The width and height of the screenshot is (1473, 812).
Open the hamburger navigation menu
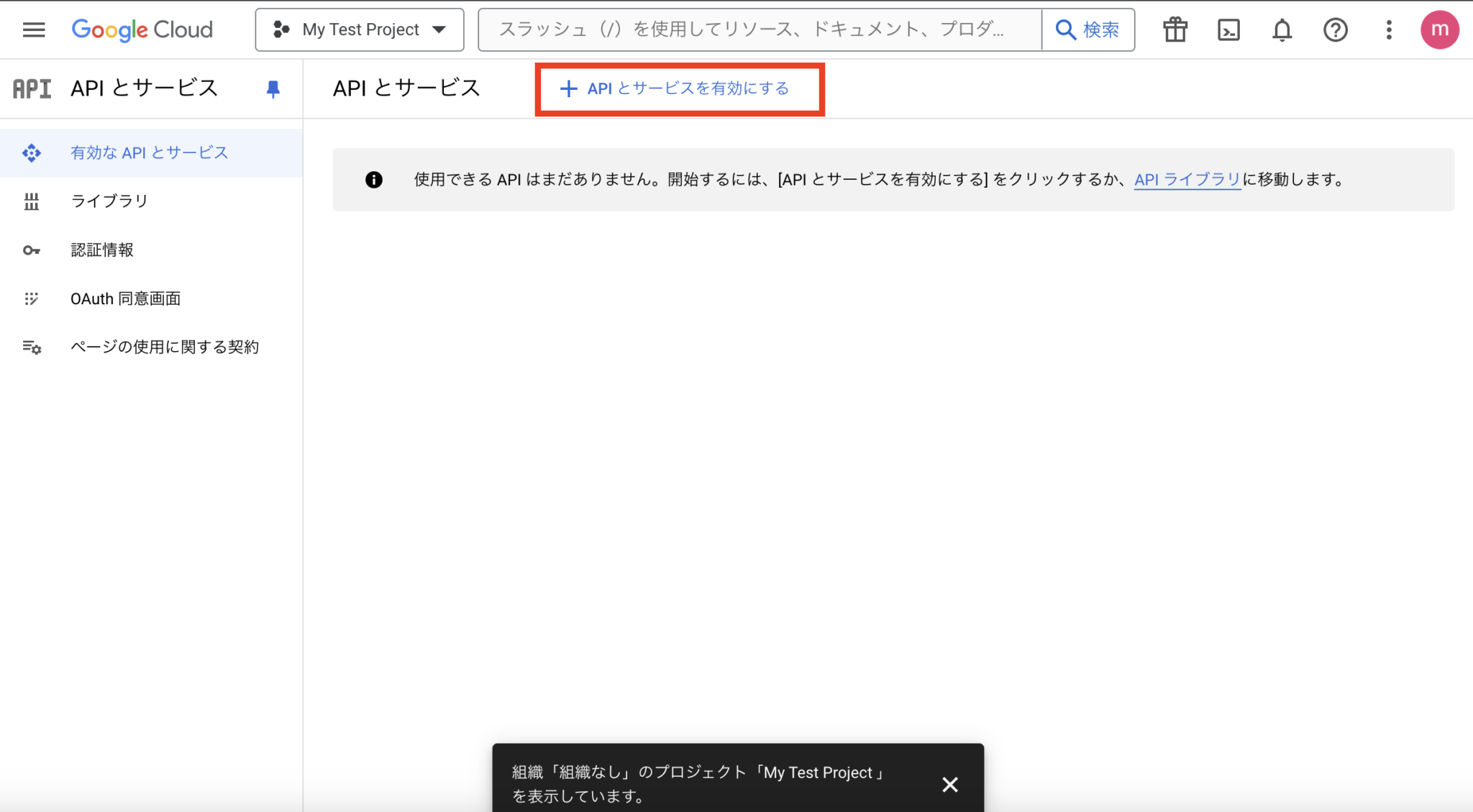(x=34, y=29)
